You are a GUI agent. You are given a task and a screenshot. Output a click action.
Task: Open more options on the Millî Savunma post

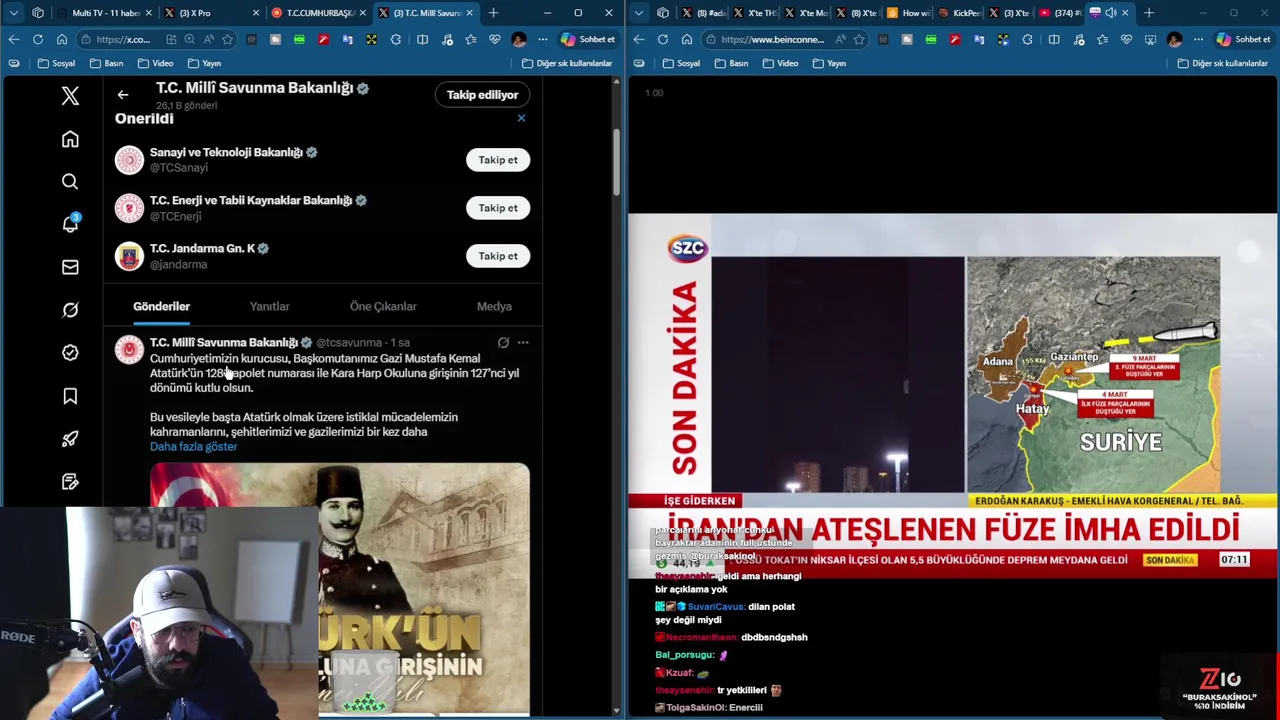[x=523, y=343]
